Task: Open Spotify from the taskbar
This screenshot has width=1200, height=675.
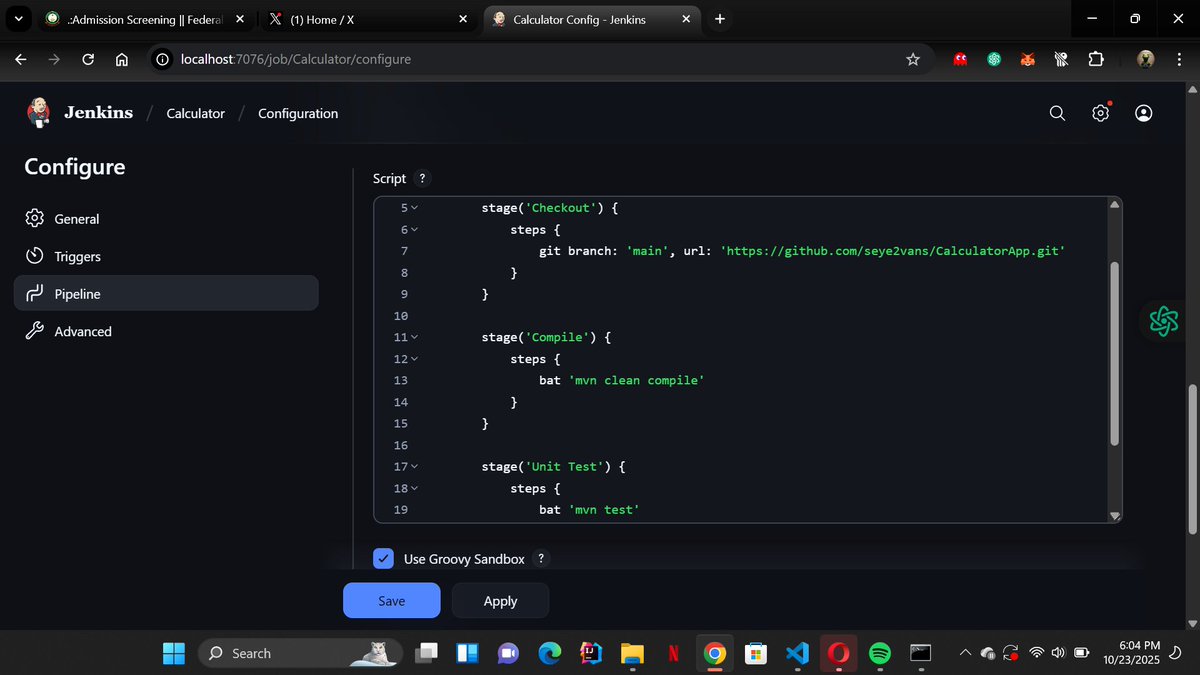Action: [880, 653]
